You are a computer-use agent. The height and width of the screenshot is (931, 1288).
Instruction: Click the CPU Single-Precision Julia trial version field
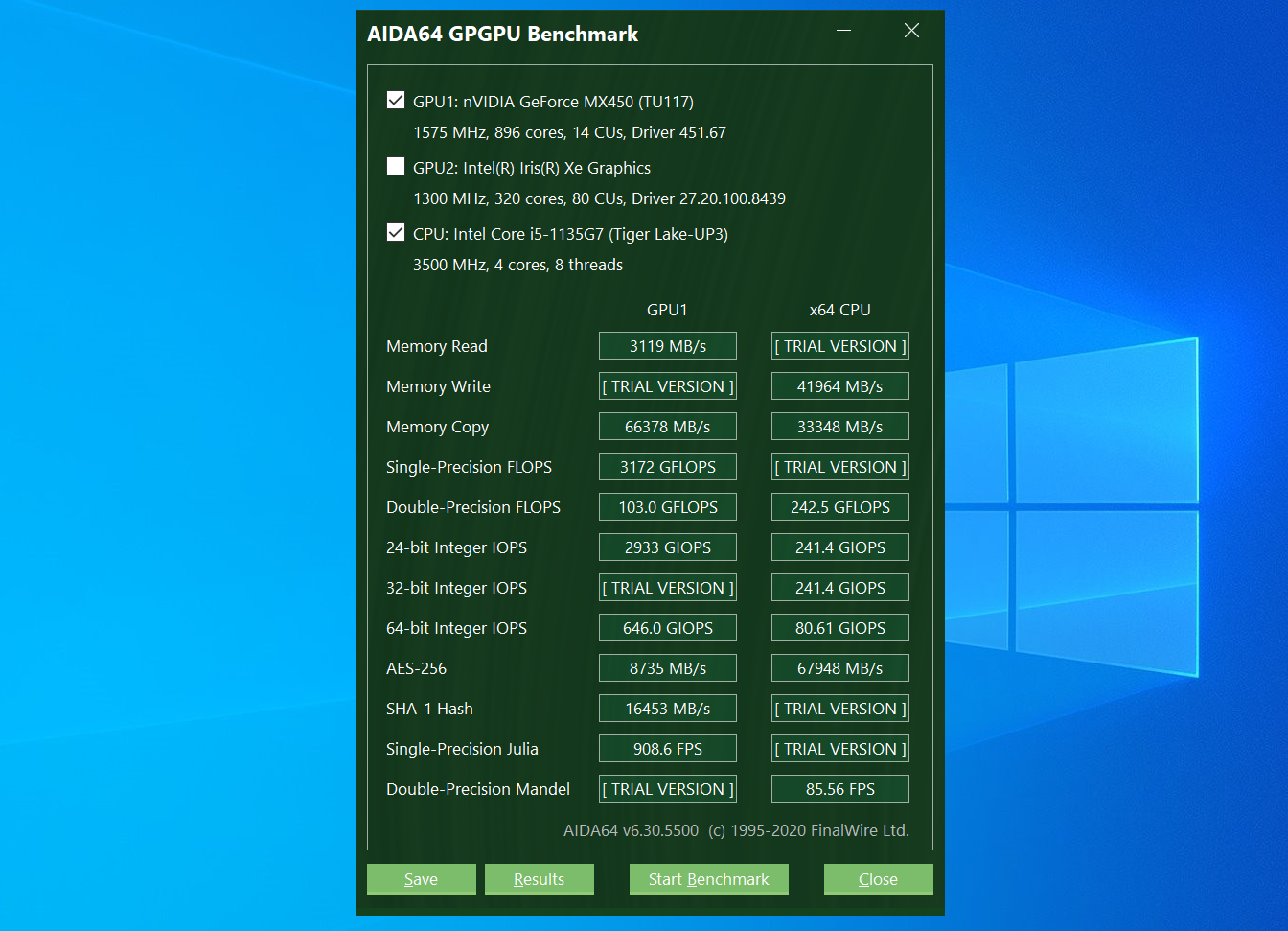coord(840,749)
